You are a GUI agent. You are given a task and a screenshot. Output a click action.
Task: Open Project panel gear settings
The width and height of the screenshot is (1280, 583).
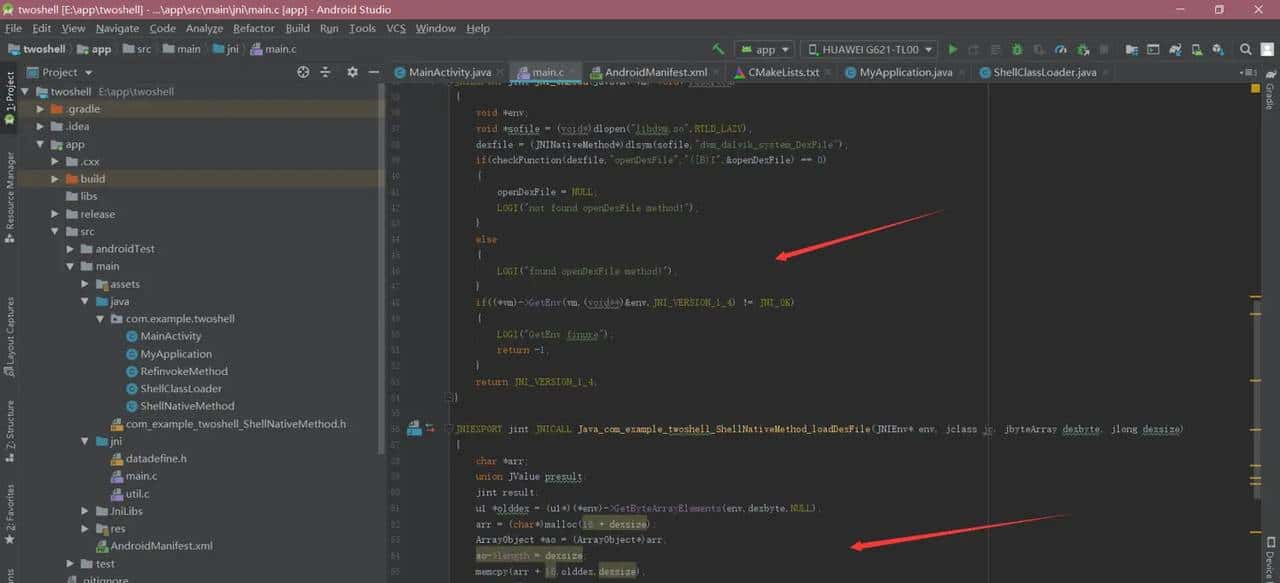352,72
